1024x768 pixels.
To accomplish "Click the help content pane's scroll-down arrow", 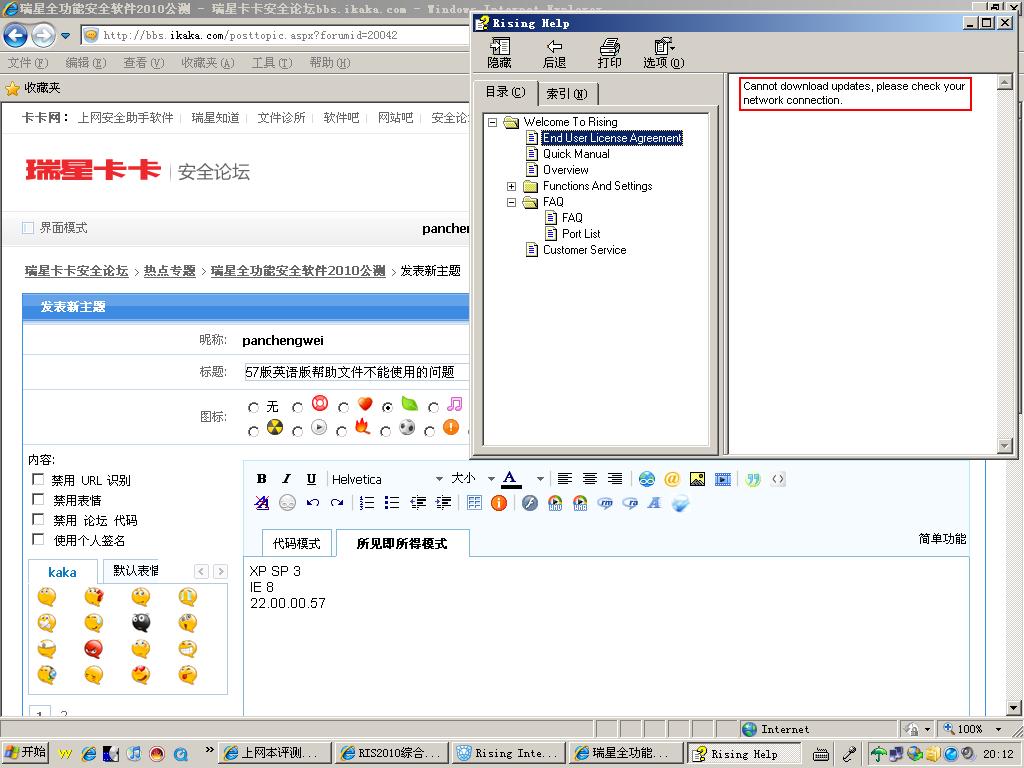I will tap(1005, 445).
